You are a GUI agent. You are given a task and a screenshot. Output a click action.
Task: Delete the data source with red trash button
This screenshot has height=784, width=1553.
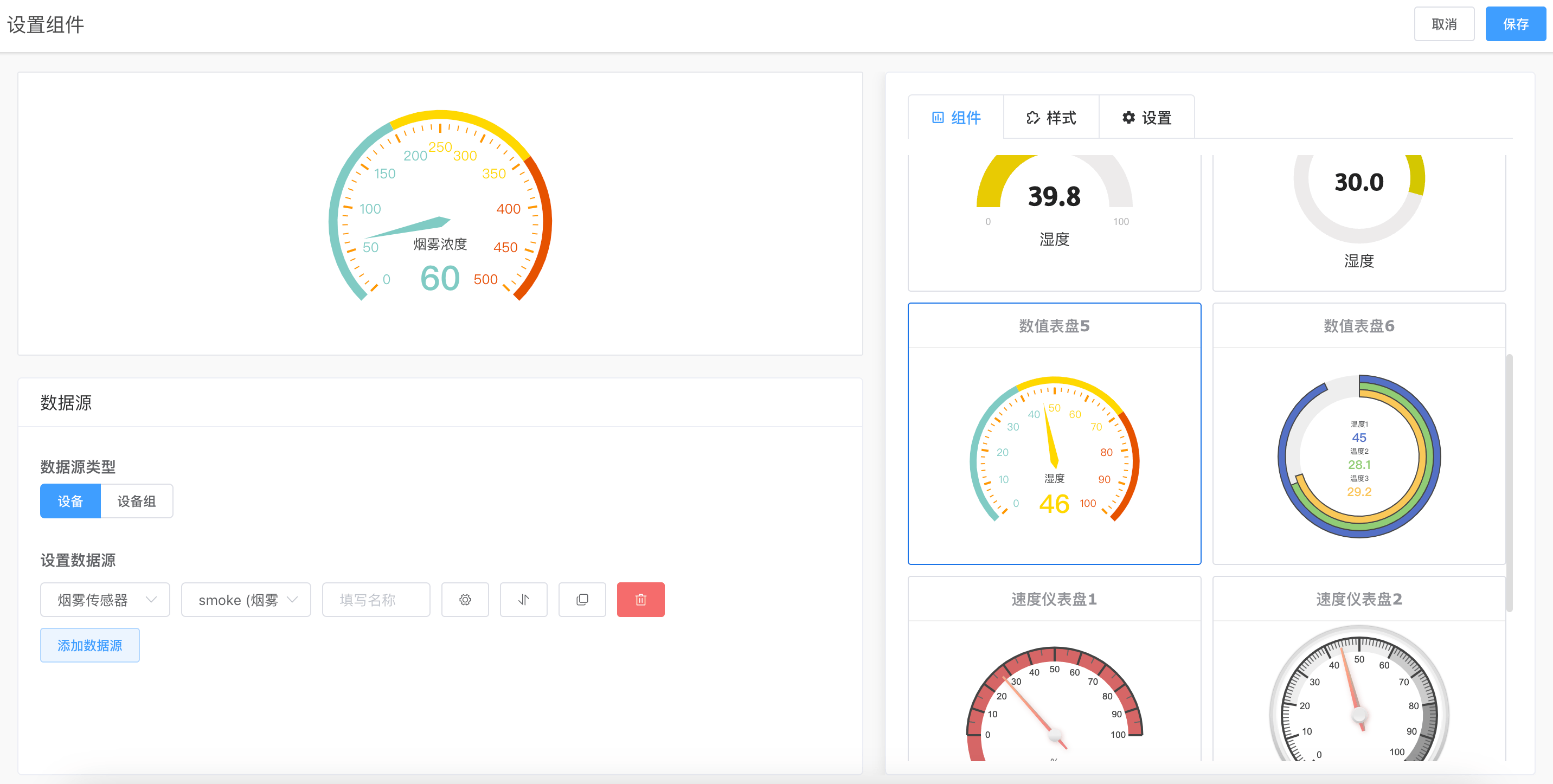[x=640, y=600]
